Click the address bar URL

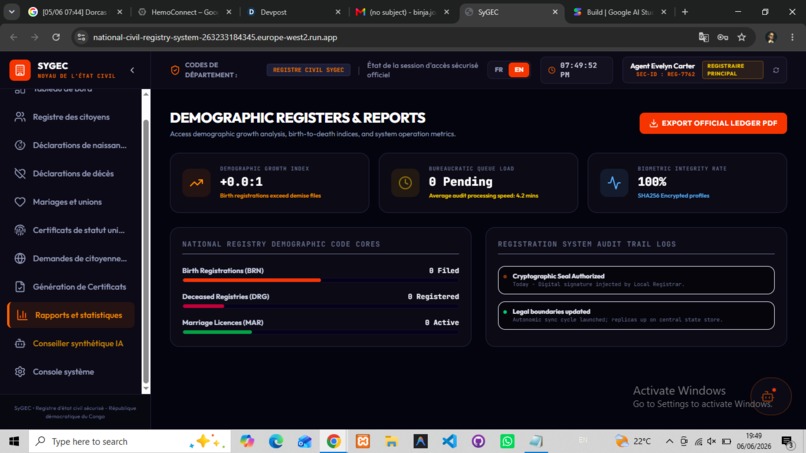point(215,37)
